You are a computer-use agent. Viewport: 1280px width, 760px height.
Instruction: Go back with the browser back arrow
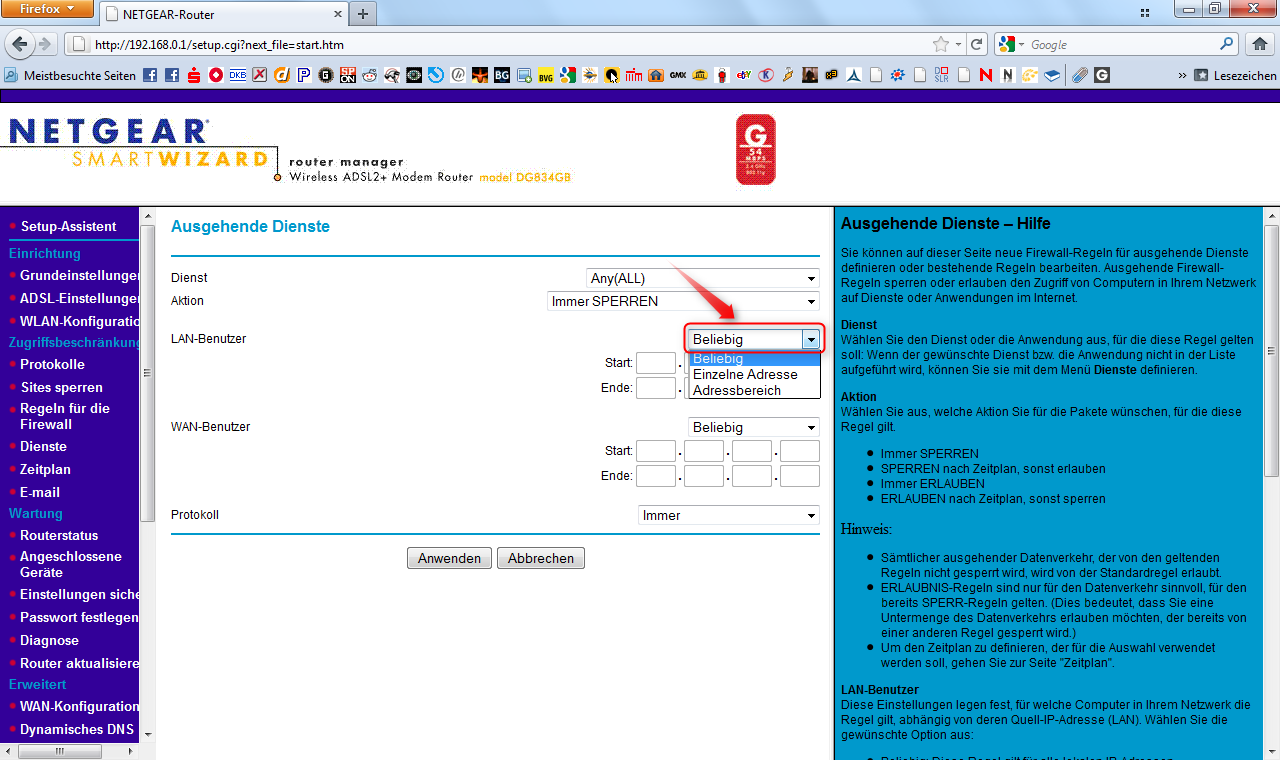tap(20, 44)
